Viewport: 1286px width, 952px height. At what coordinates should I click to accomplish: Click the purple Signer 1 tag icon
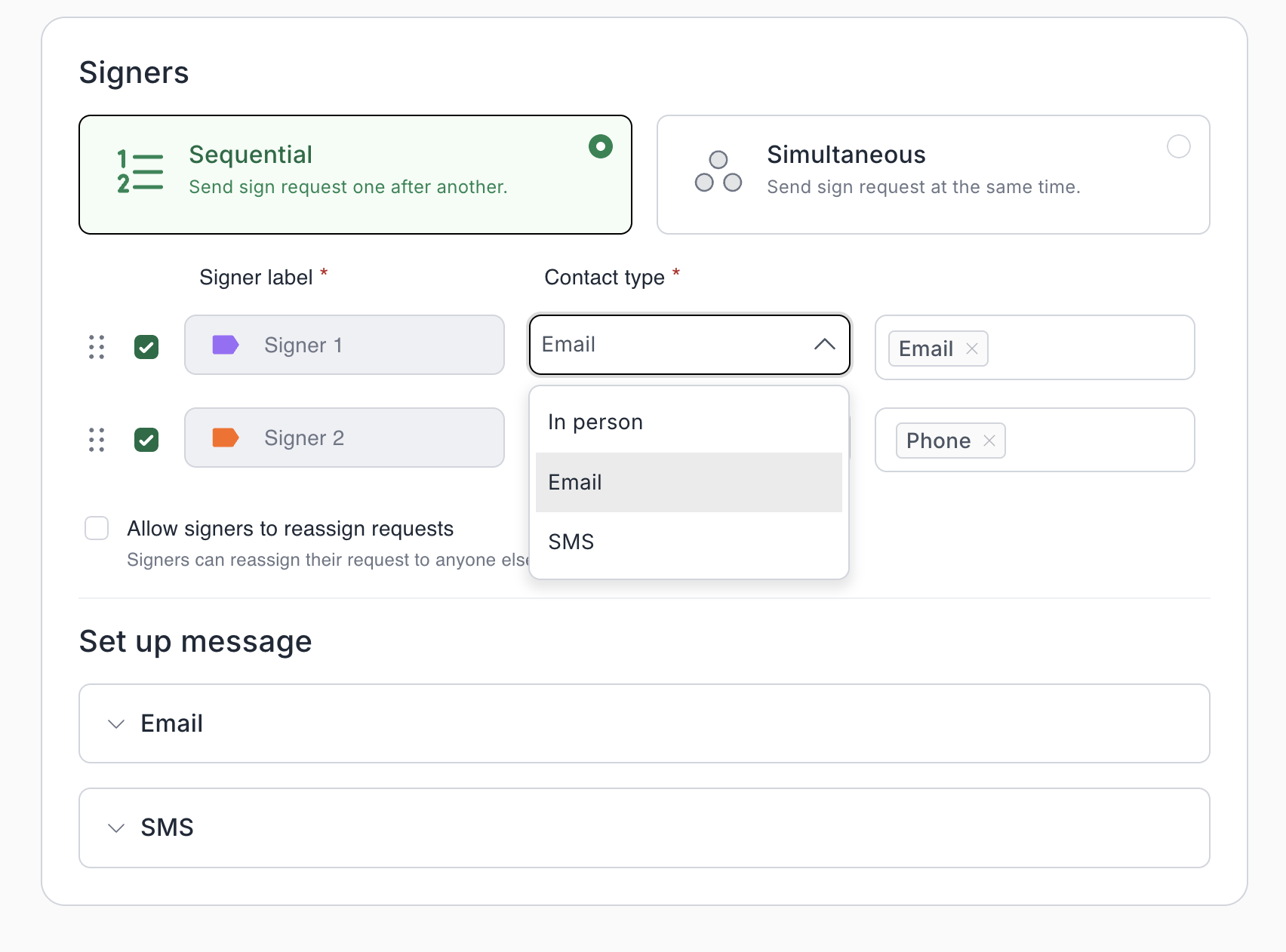(225, 345)
